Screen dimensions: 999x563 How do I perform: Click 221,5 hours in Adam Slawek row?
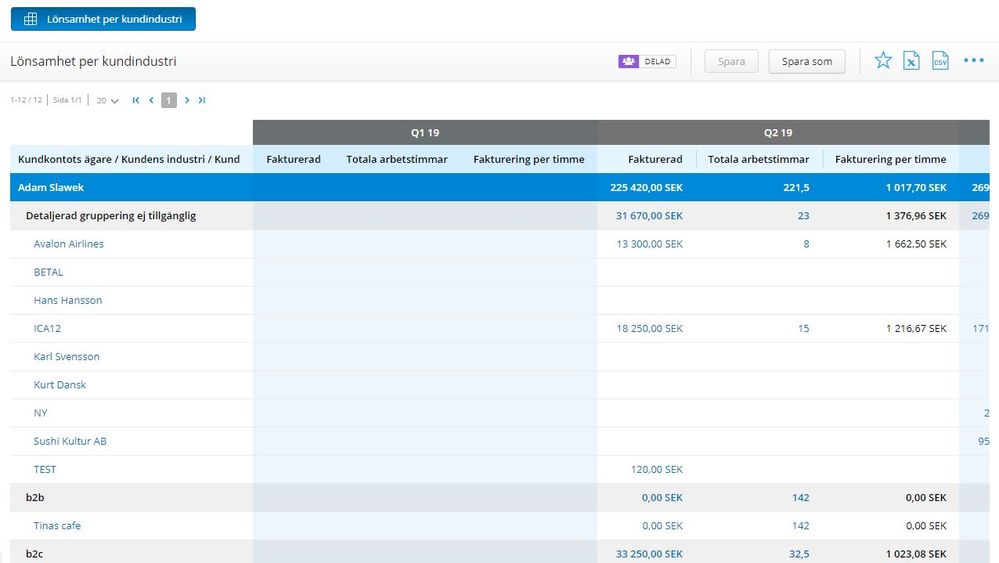[796, 187]
